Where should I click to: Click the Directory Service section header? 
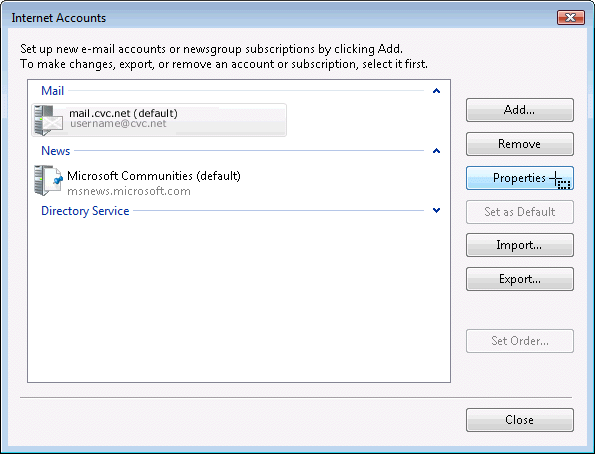tap(85, 211)
